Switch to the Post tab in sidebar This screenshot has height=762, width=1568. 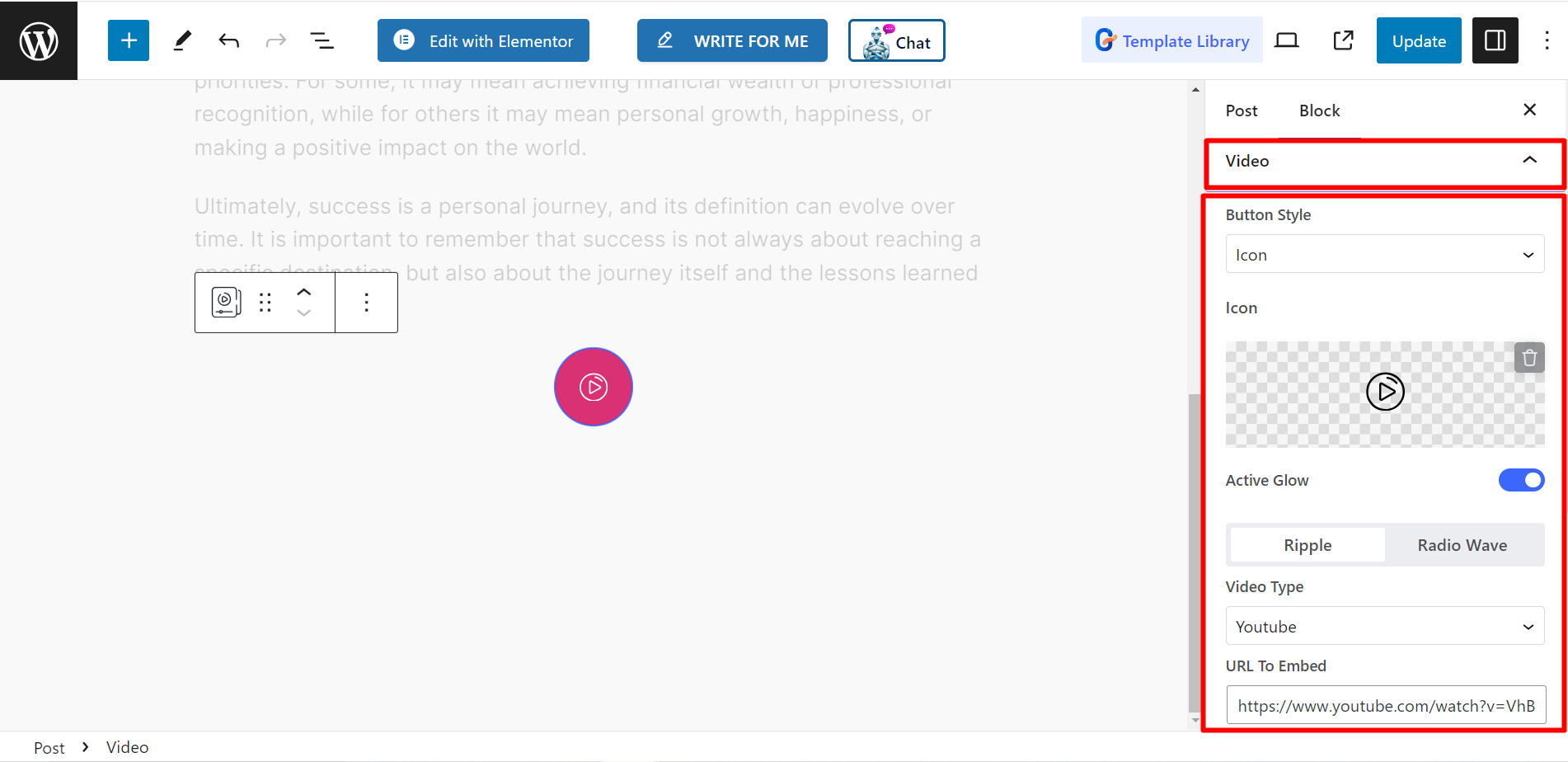[1242, 111]
